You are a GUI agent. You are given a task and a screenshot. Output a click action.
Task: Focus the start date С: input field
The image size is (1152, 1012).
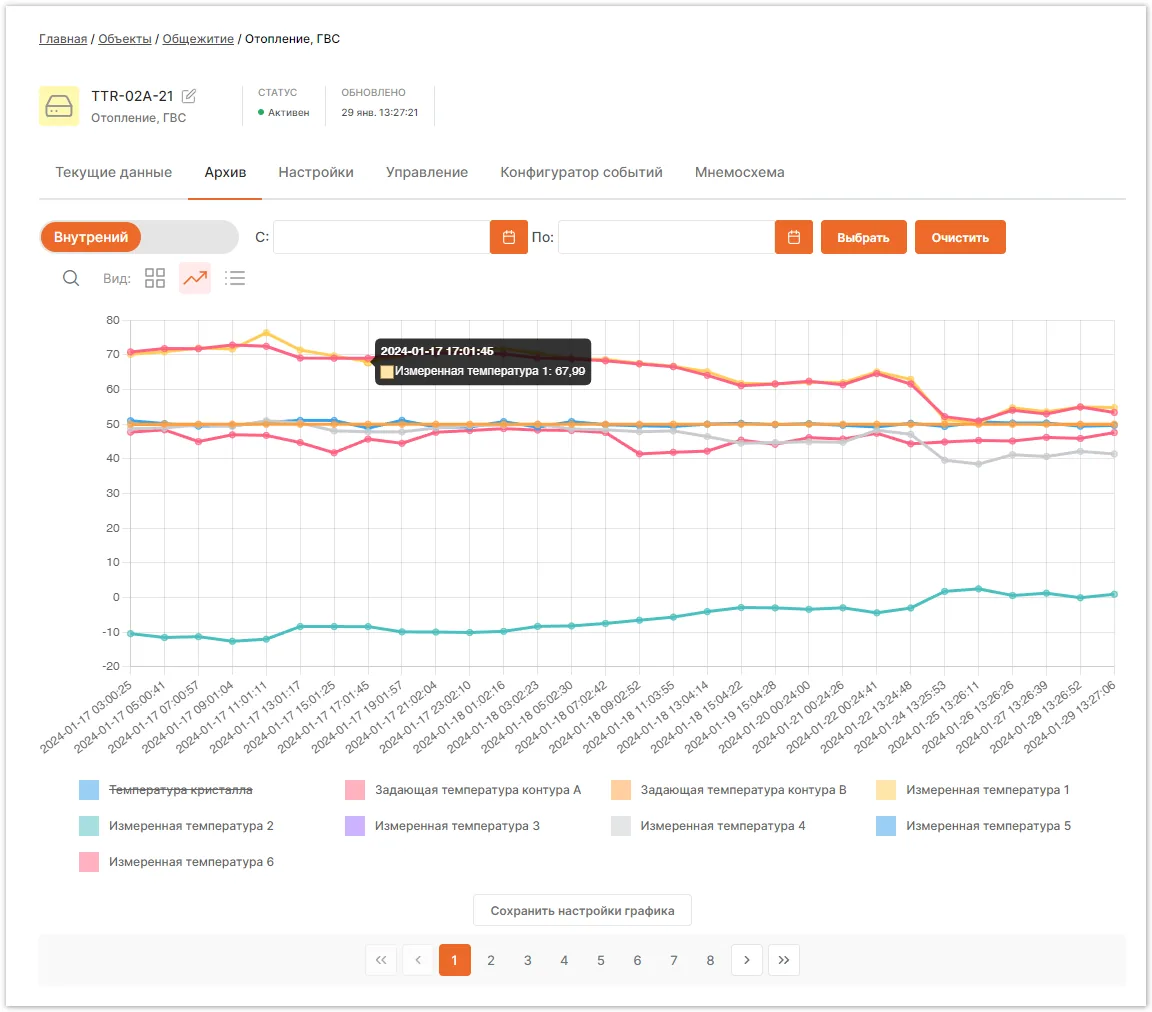point(381,237)
